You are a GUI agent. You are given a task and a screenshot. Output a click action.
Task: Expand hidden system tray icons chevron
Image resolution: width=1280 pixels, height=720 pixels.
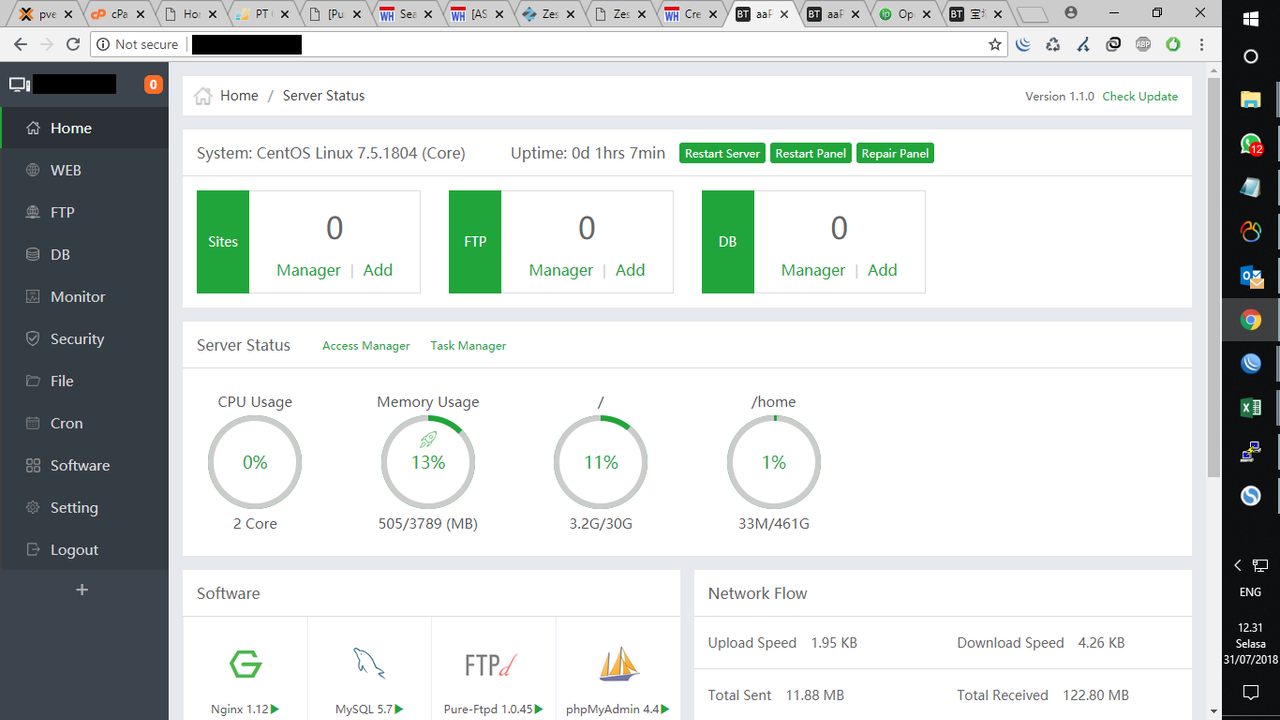(x=1238, y=566)
